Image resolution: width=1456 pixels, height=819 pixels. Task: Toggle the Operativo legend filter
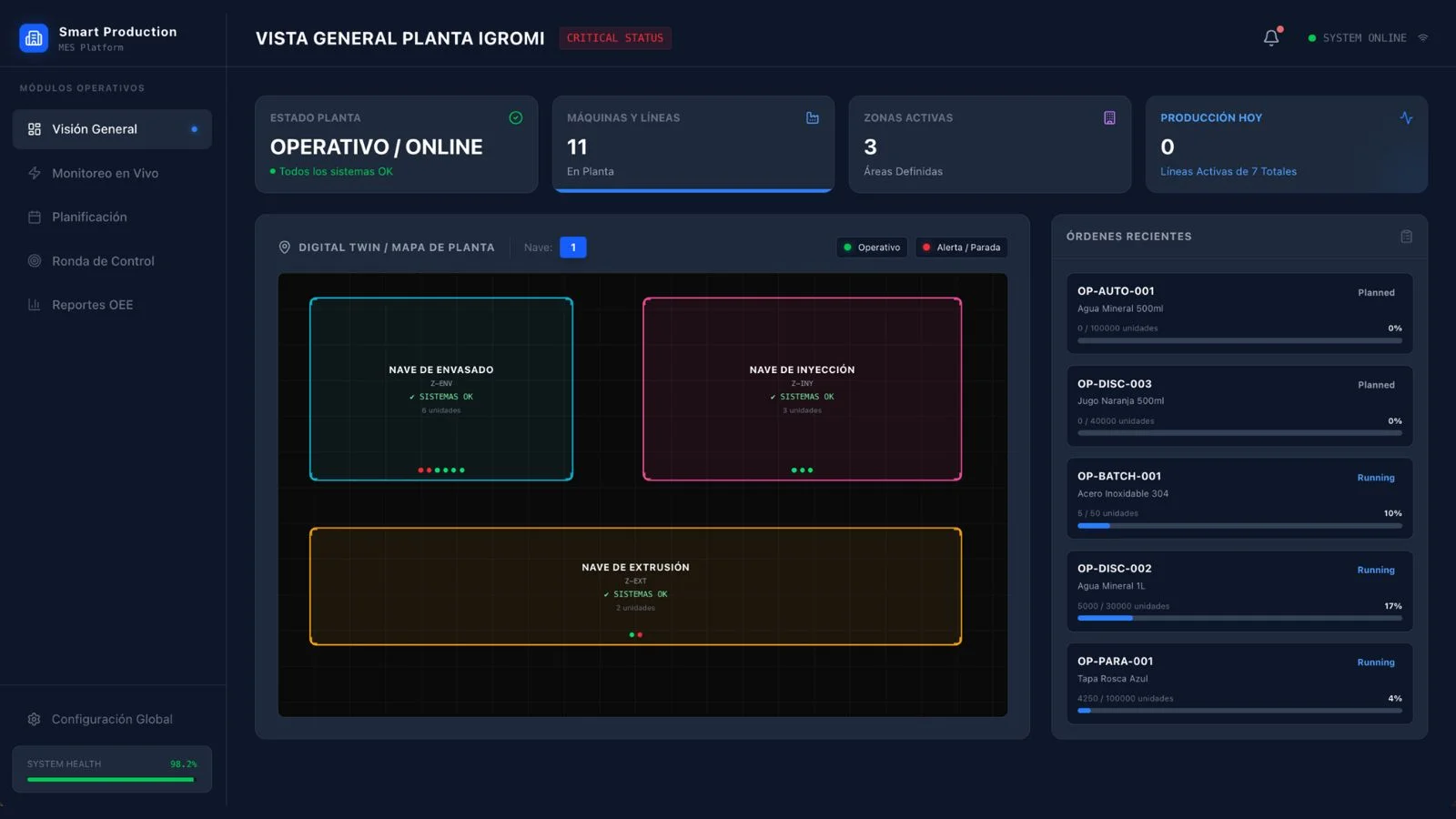[871, 248]
